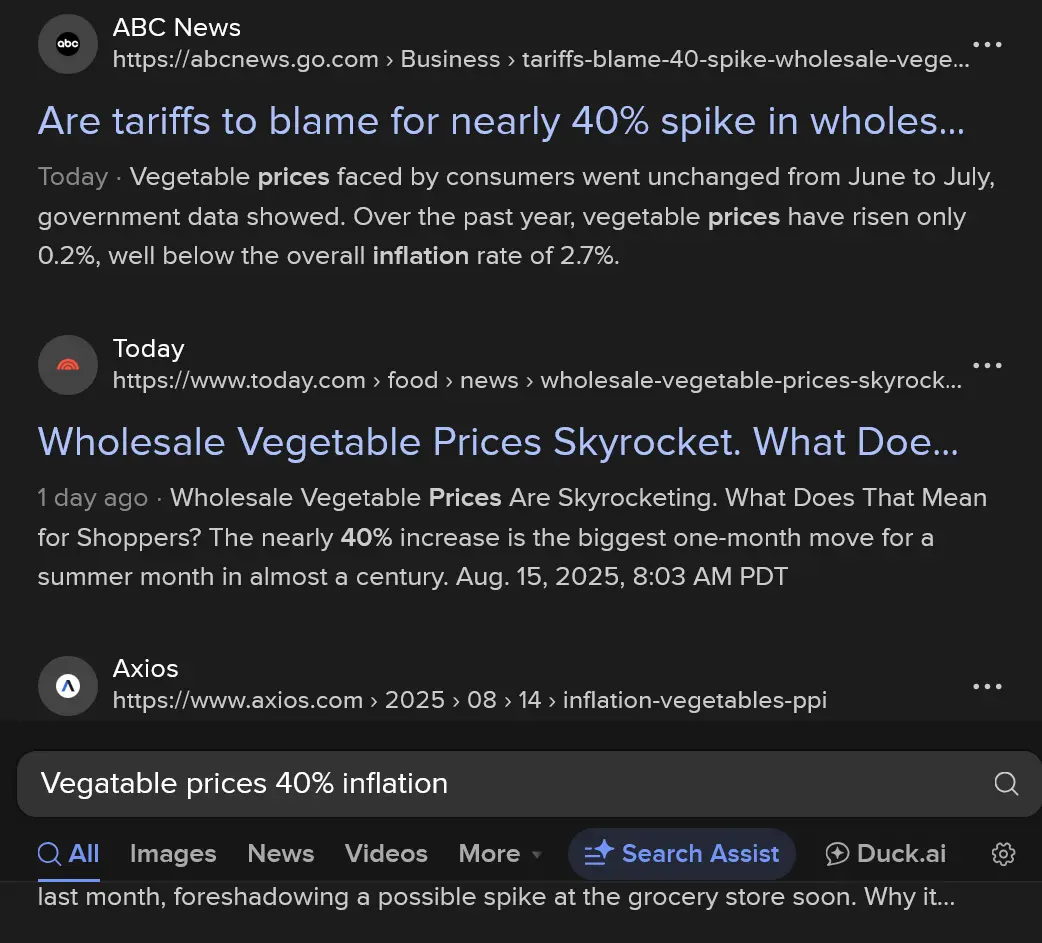The image size is (1042, 943).
Task: Click the axios.com URL breadcrumb
Action: (x=469, y=700)
